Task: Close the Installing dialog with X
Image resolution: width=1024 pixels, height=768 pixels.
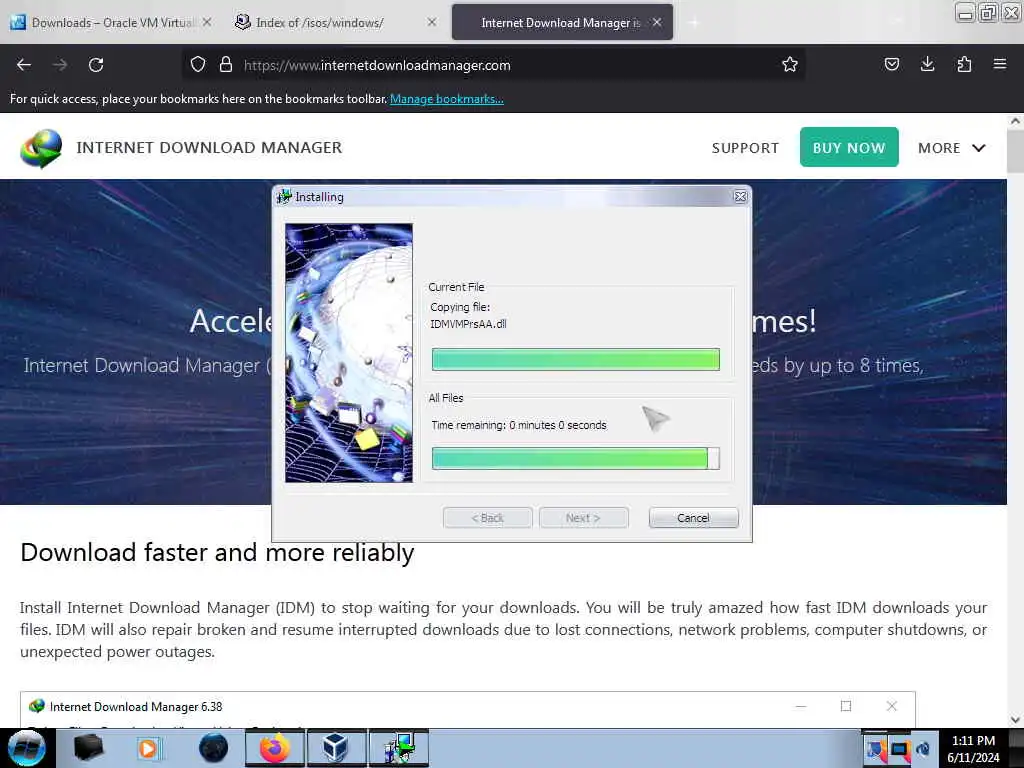Action: [x=740, y=197]
